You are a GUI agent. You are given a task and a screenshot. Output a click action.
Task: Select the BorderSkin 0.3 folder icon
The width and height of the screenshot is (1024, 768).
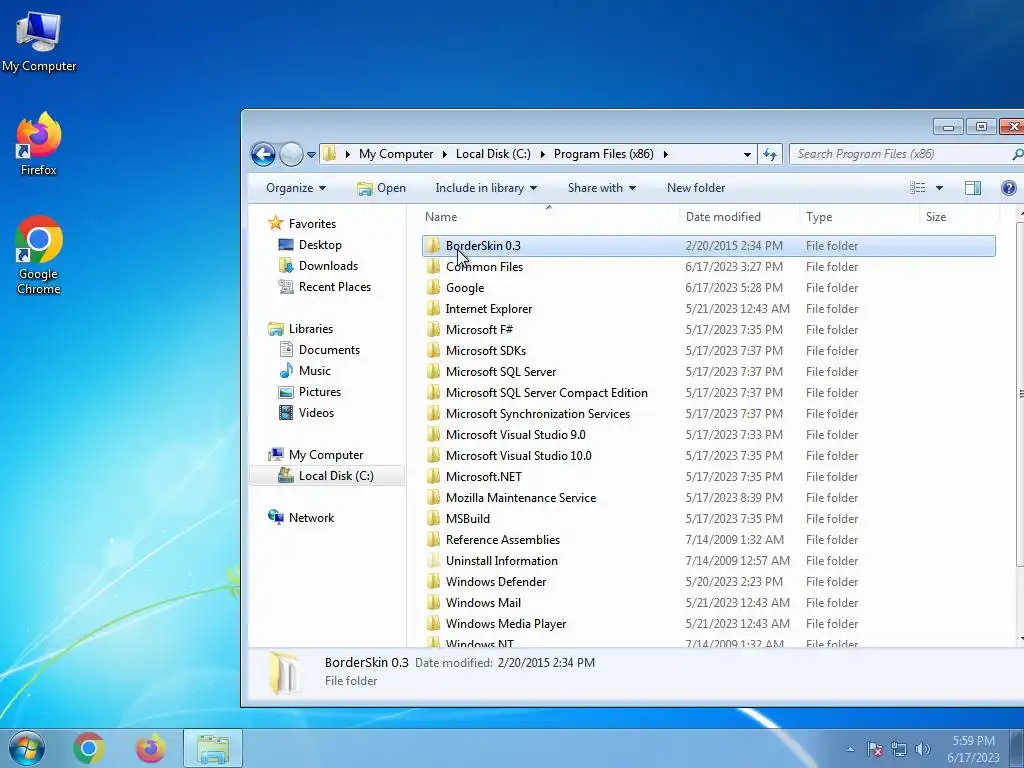point(433,246)
